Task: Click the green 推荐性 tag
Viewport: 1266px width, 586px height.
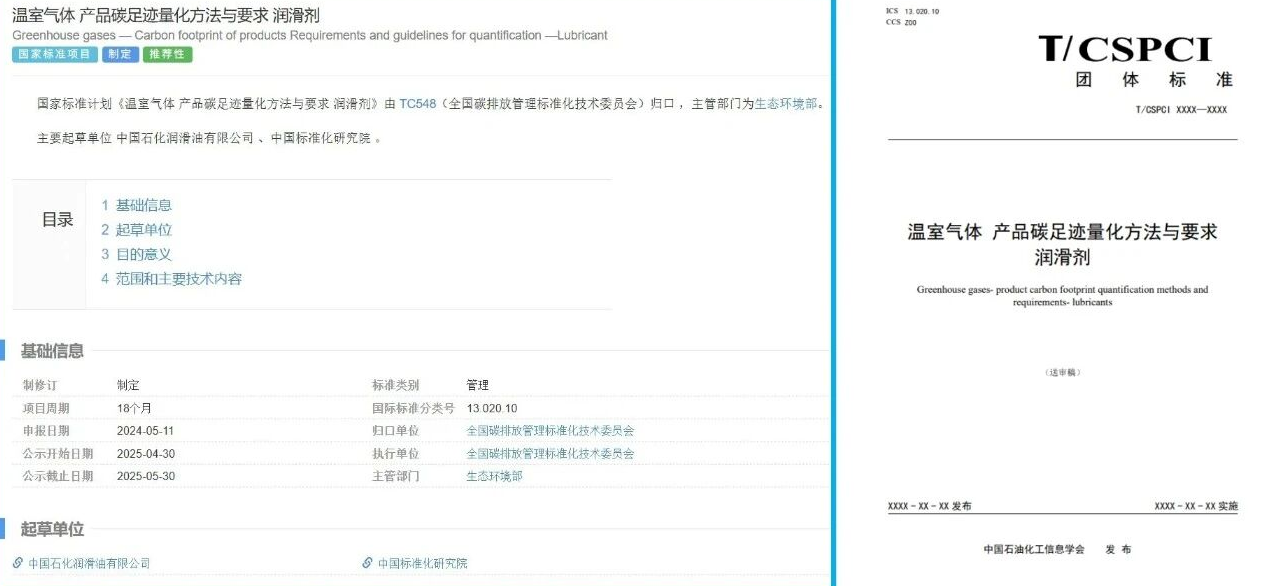Action: [168, 54]
